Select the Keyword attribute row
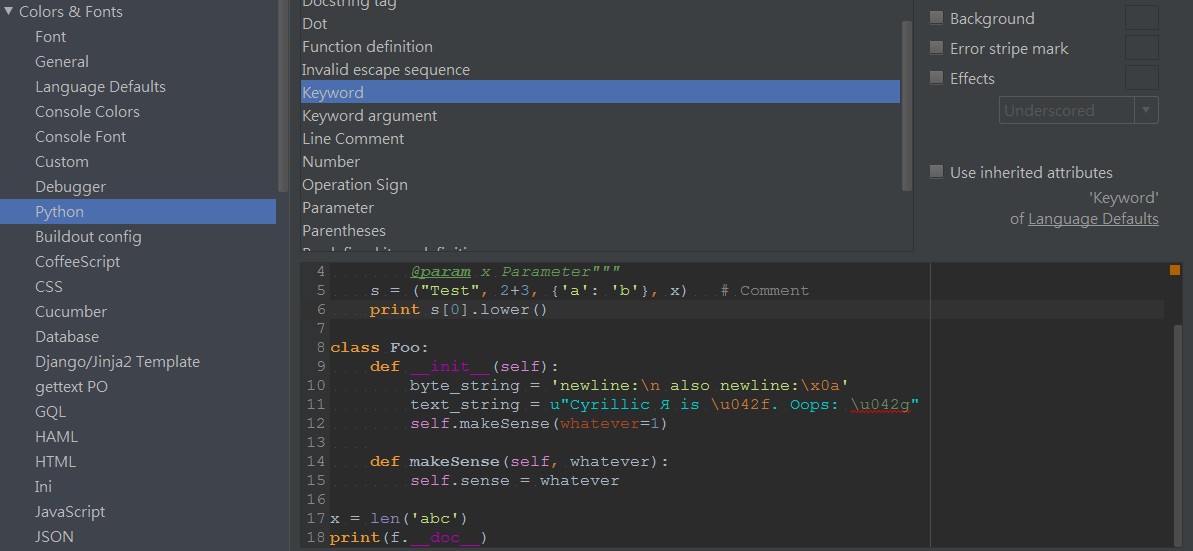Viewport: 1193px width, 551px height. 600,92
